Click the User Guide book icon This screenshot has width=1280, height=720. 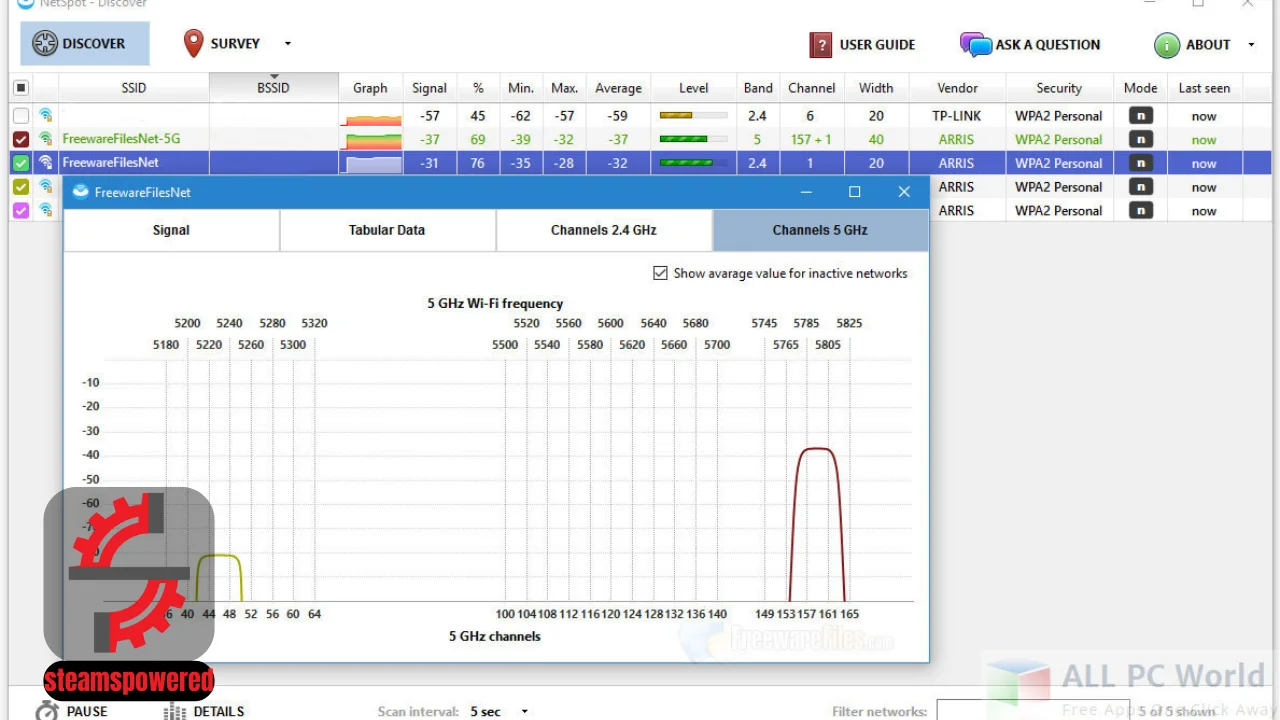pos(821,45)
